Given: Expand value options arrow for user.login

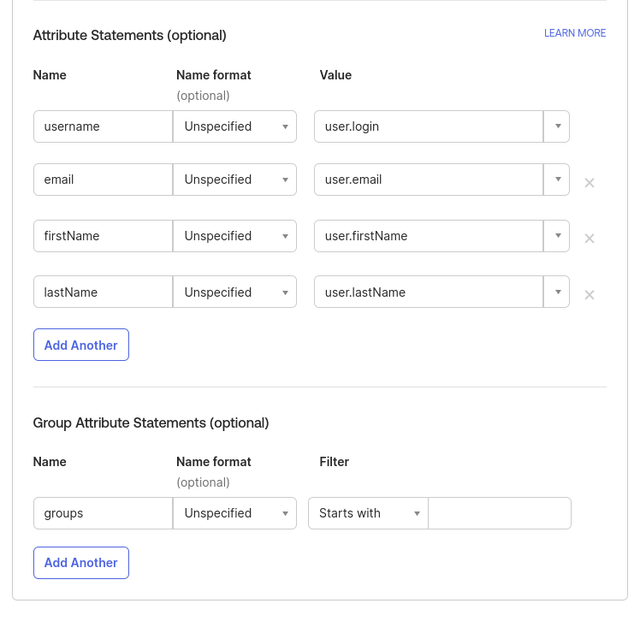Looking at the screenshot, I should (557, 127).
